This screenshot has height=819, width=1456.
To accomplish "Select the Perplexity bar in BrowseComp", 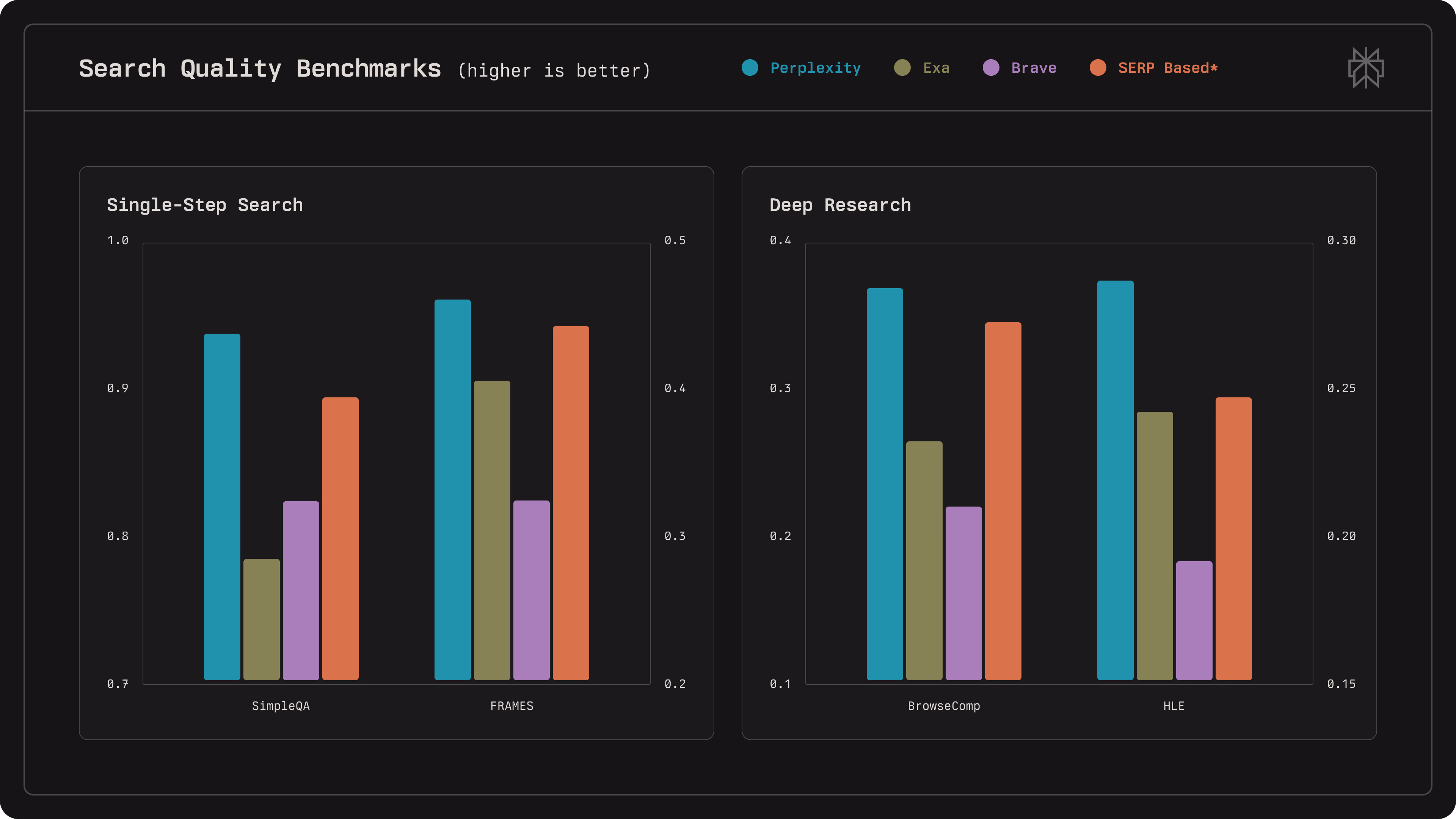I will coord(885,484).
